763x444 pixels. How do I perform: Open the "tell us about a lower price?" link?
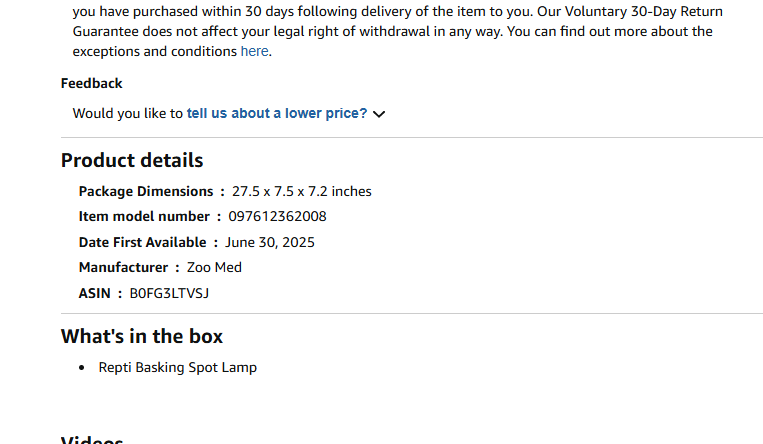pyautogui.click(x=277, y=113)
